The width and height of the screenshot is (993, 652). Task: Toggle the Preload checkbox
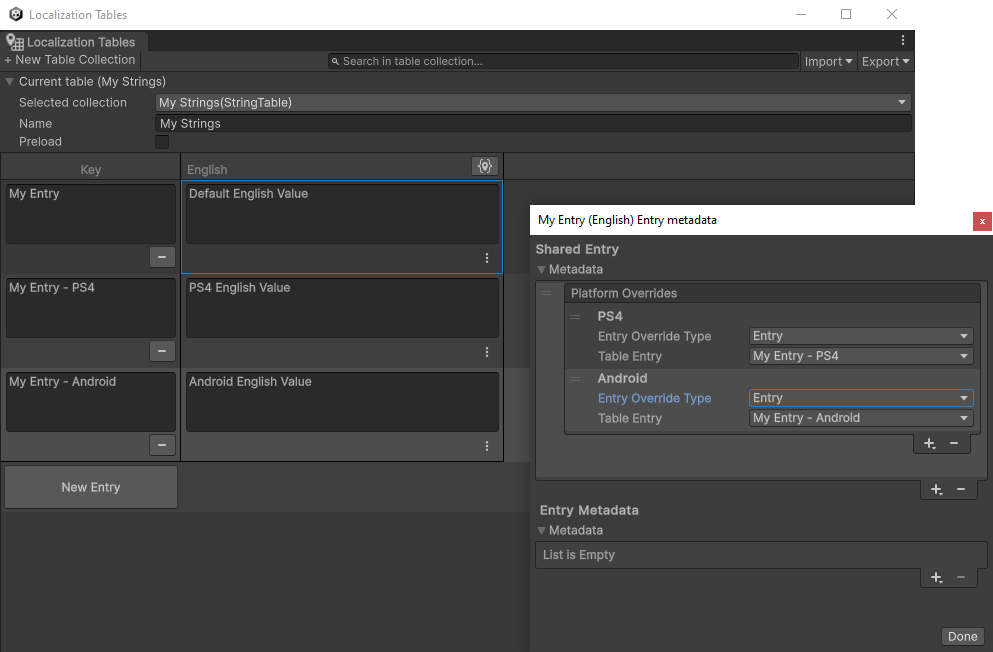tap(162, 142)
